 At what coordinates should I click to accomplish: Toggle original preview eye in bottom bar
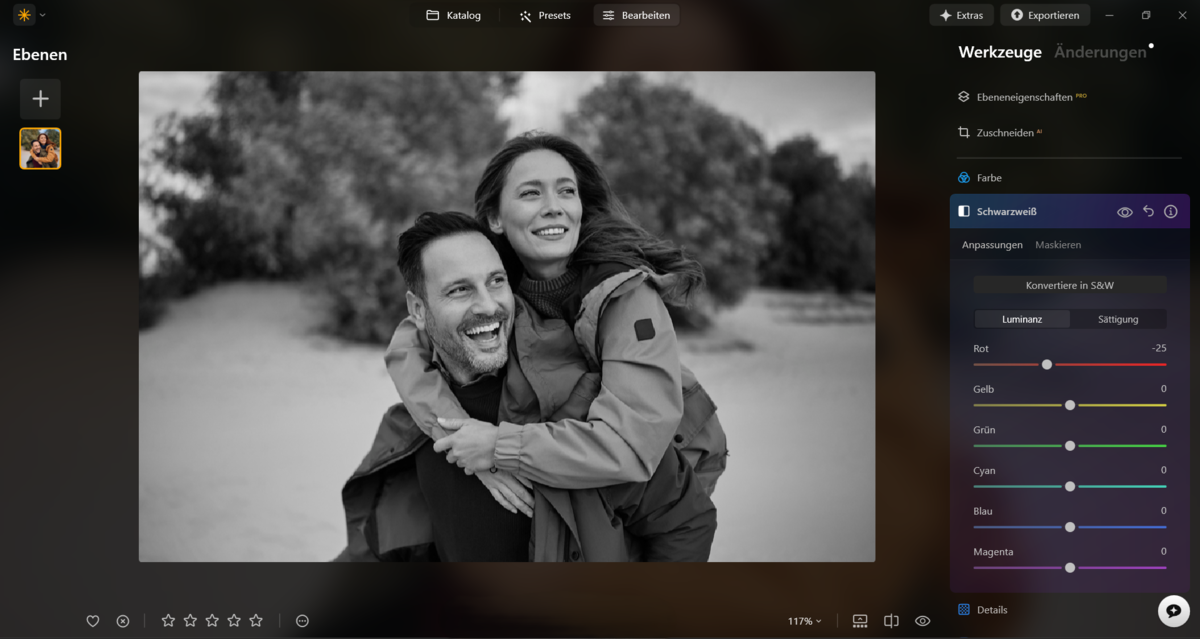click(922, 621)
